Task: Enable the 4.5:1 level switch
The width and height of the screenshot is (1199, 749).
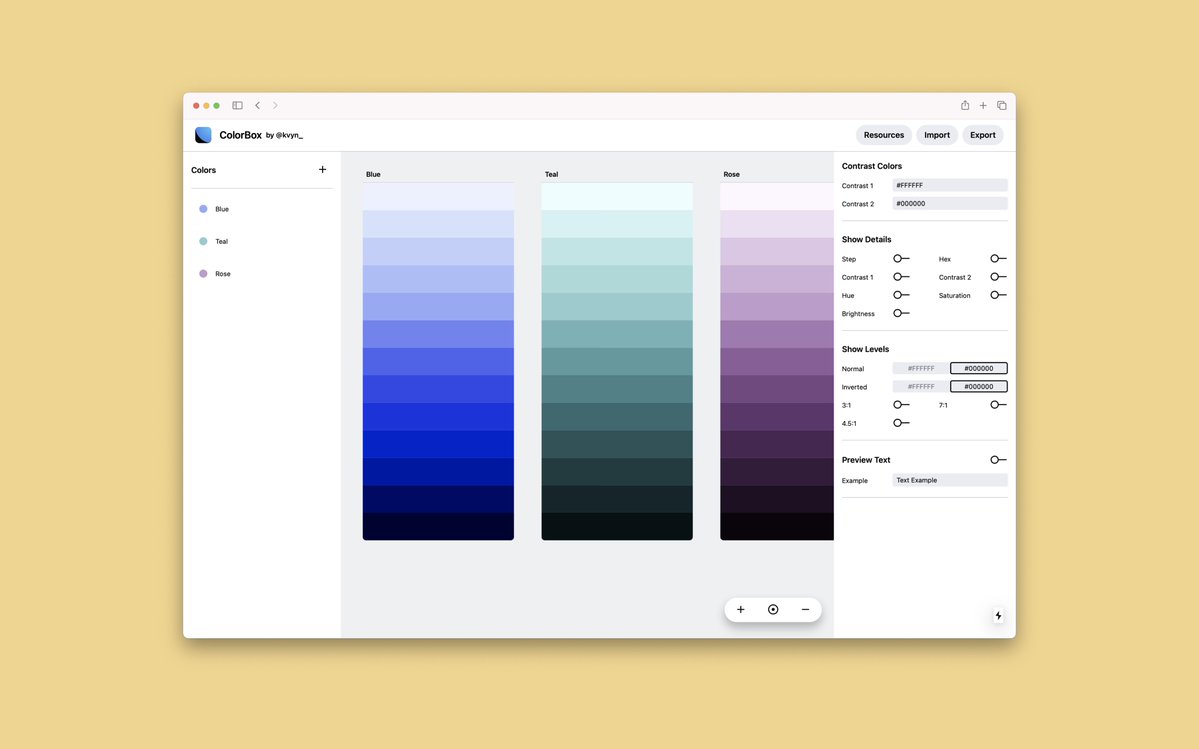Action: (x=902, y=423)
